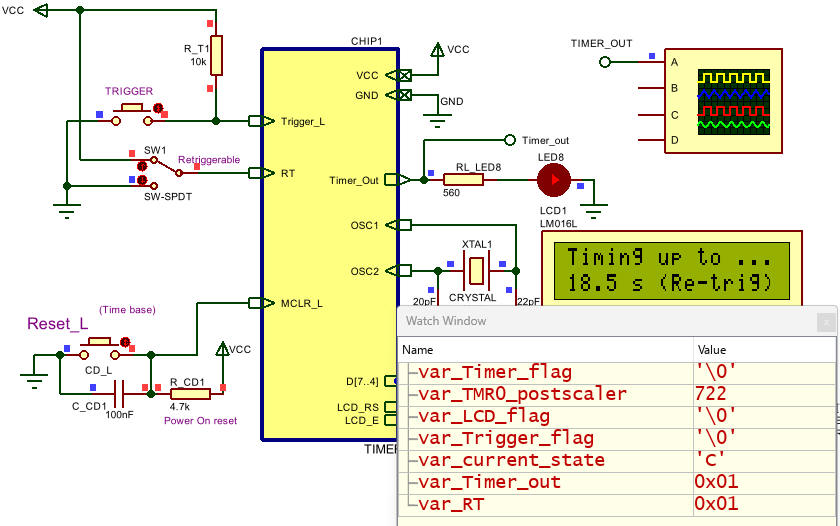Toggle the TRIGGER button red latch dot
Viewport: 840px width, 526px height.
(158, 106)
